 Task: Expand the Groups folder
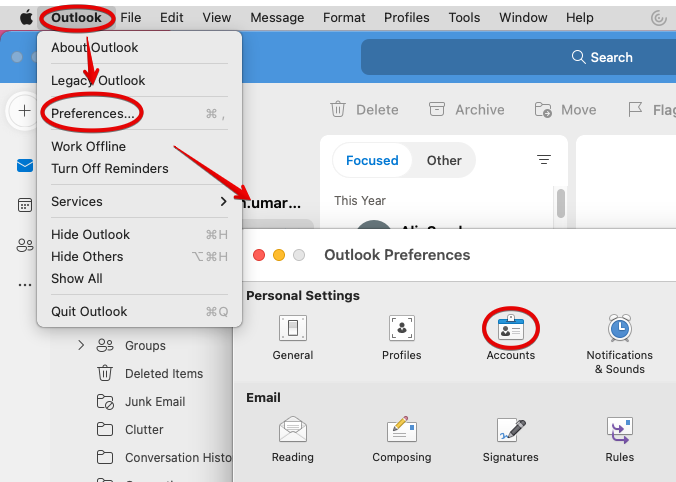pyautogui.click(x=81, y=346)
